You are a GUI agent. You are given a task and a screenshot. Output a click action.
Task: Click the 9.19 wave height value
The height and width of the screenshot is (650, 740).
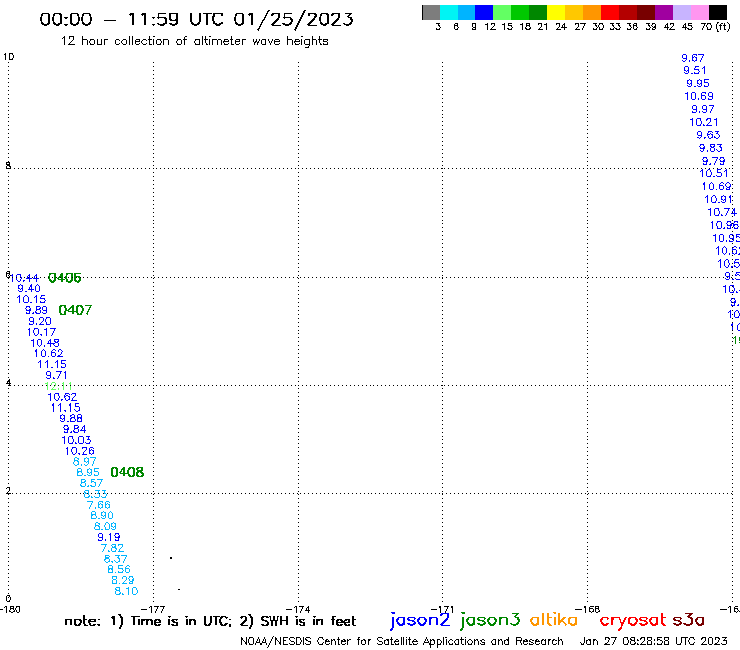(x=109, y=537)
